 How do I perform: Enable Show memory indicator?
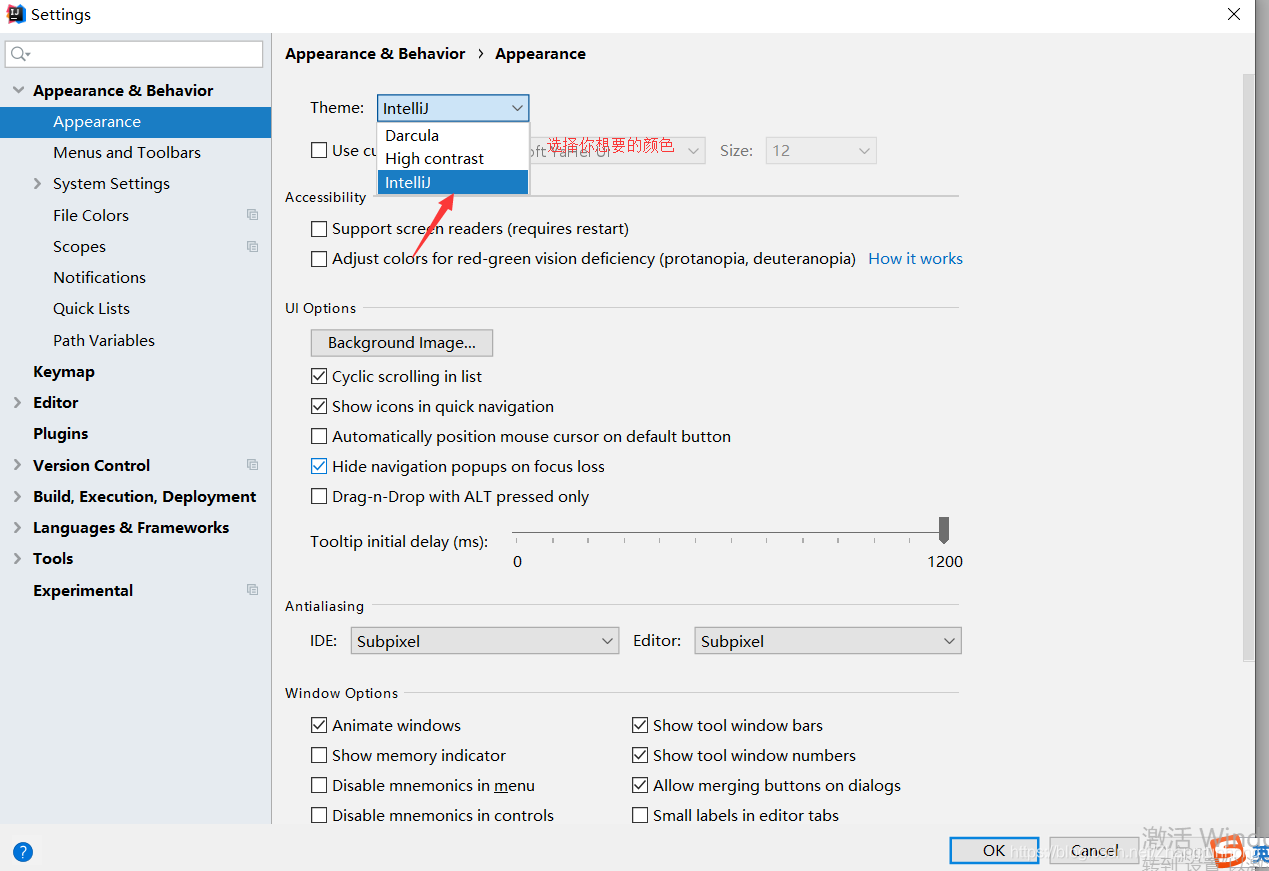(319, 755)
